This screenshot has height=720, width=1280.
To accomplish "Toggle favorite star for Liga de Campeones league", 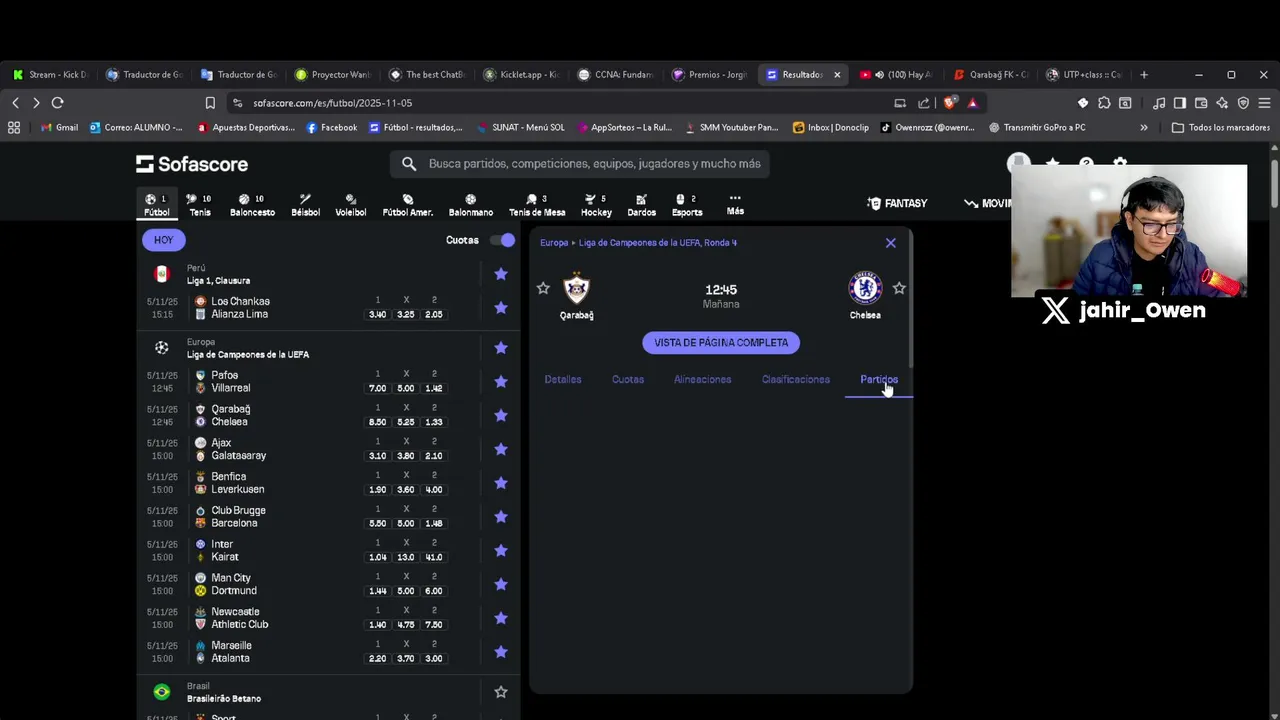I will point(501,348).
